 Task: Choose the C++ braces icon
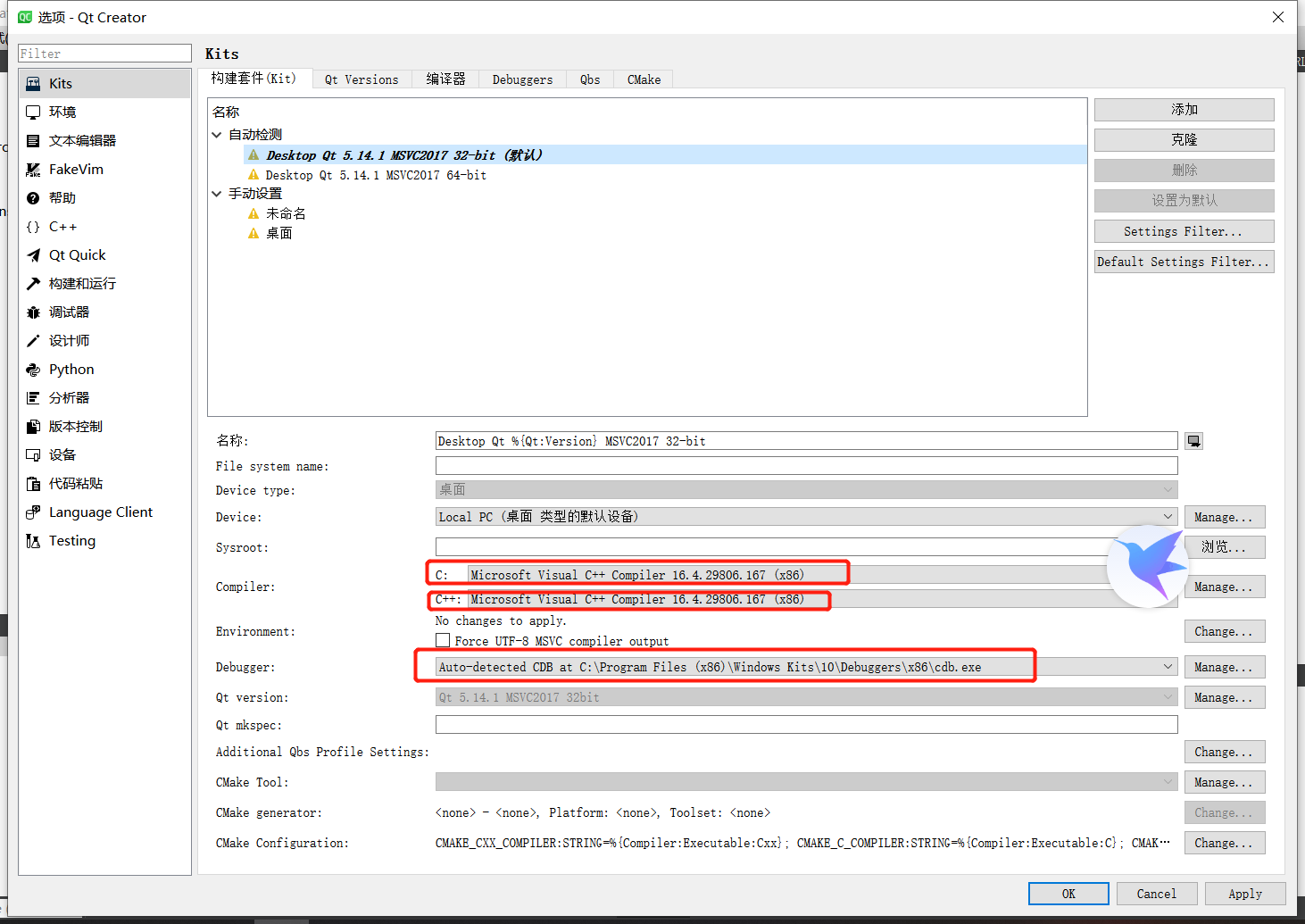pyautogui.click(x=33, y=227)
